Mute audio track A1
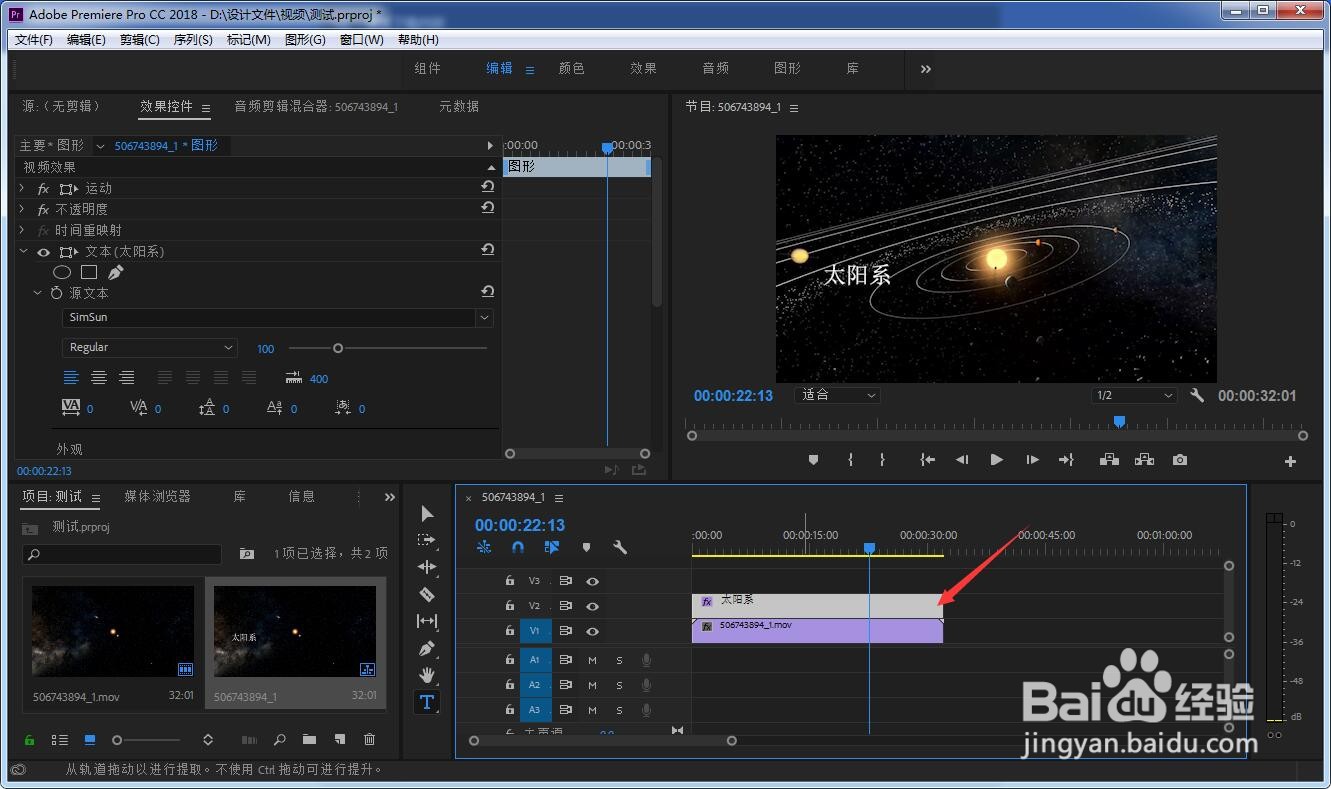 click(592, 659)
